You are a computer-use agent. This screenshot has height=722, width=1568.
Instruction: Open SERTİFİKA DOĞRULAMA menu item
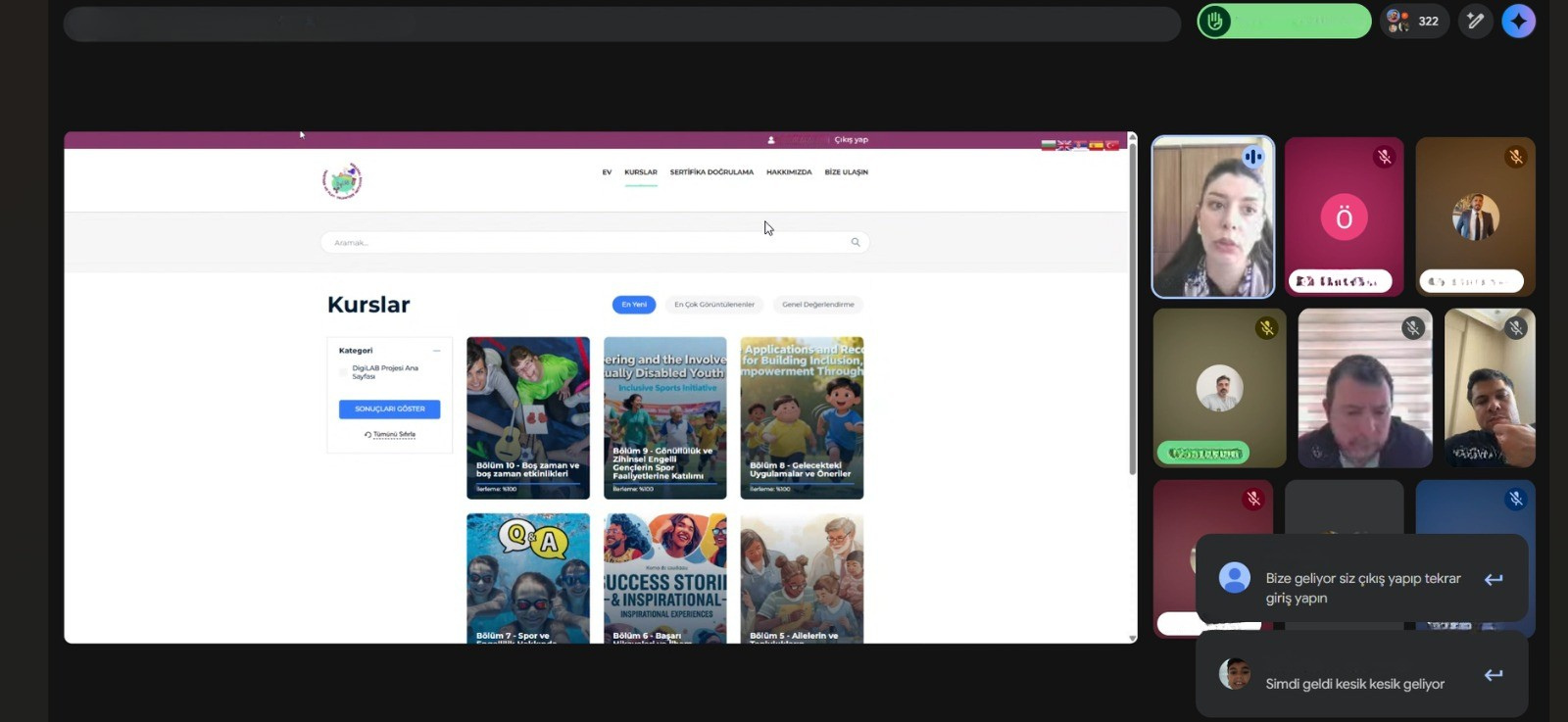(x=711, y=172)
